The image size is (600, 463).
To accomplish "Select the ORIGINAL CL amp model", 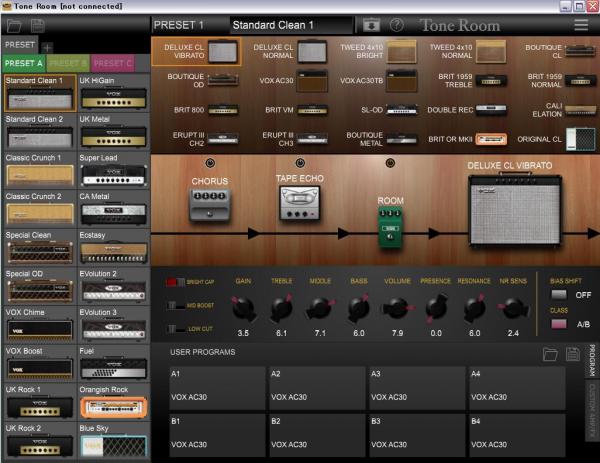I will [556, 139].
